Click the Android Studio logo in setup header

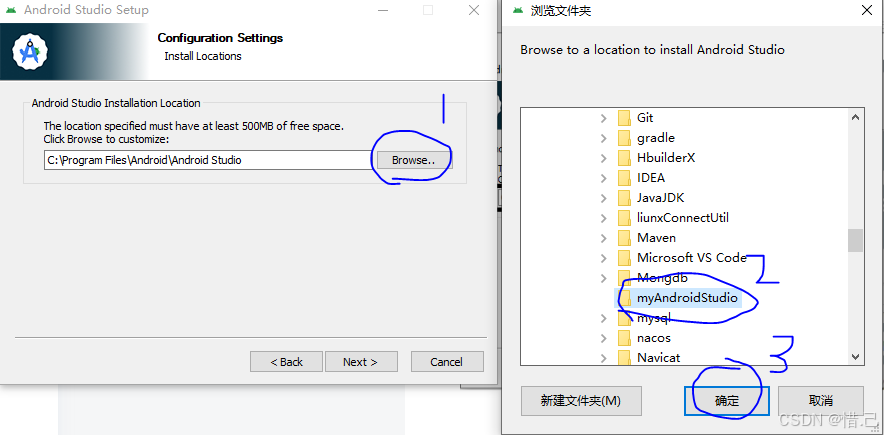[x=30, y=52]
